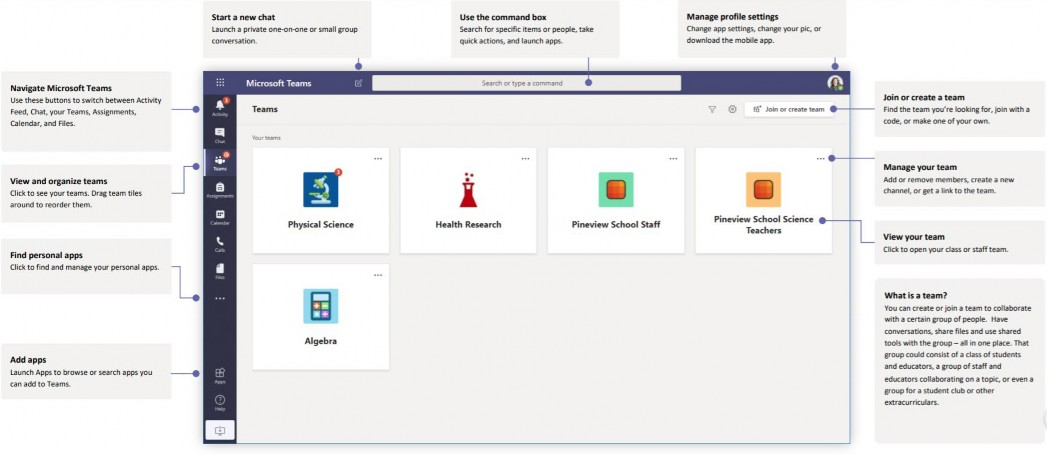Open Teams settings gear icon
Image resolution: width=1047 pixels, height=455 pixels.
pos(732,110)
